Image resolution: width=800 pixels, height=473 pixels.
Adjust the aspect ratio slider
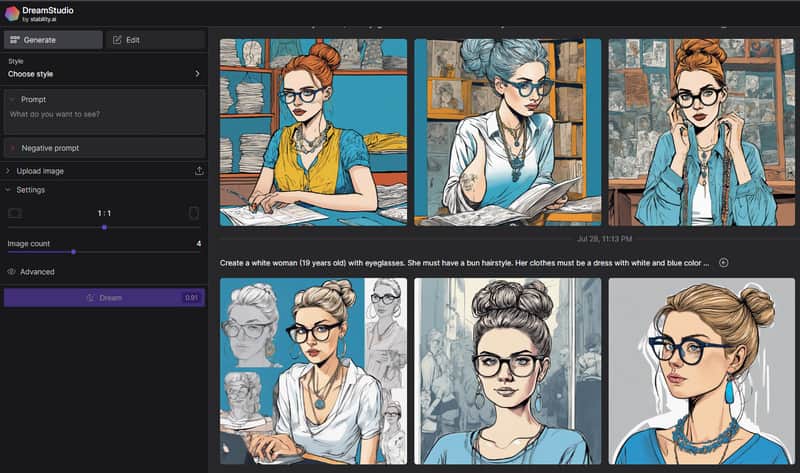coord(104,227)
